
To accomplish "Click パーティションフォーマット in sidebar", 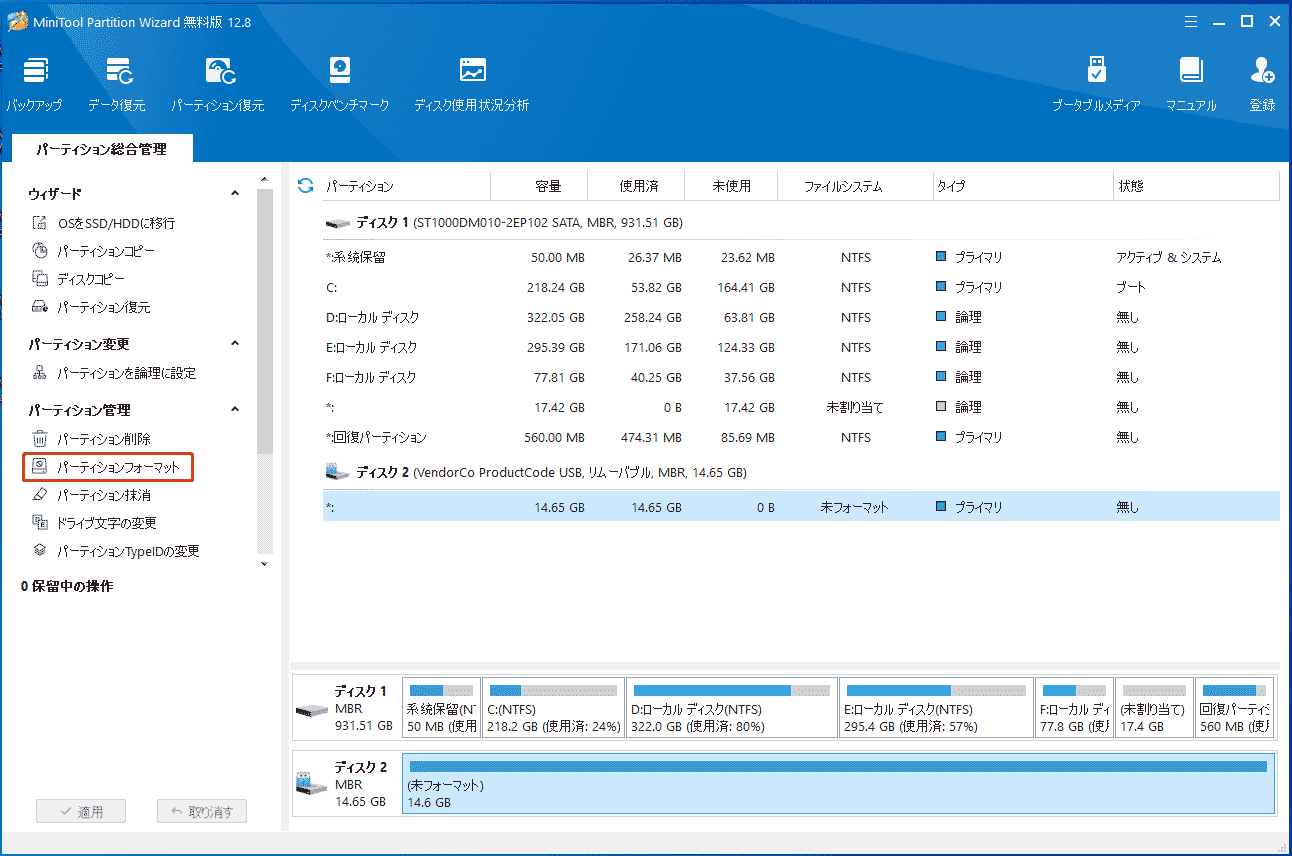I will 107,467.
